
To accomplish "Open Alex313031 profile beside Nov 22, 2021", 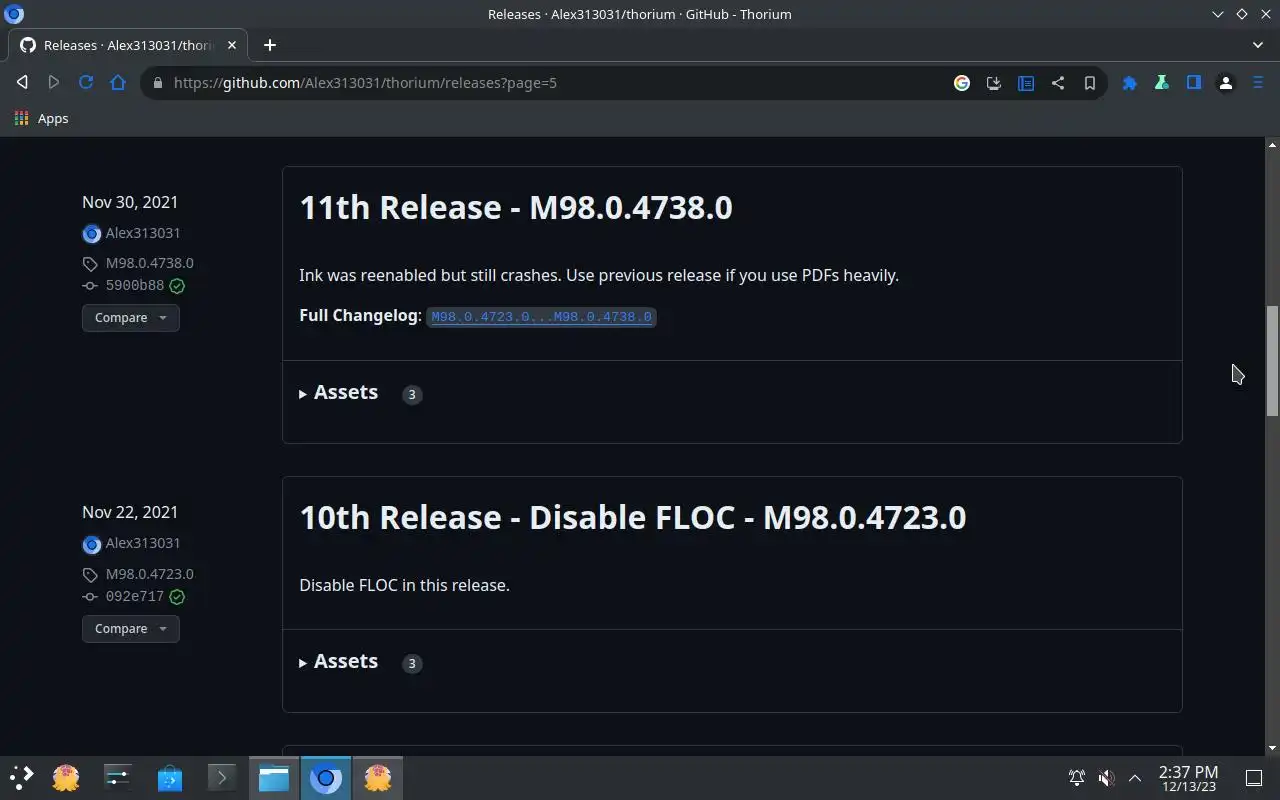I will (143, 543).
